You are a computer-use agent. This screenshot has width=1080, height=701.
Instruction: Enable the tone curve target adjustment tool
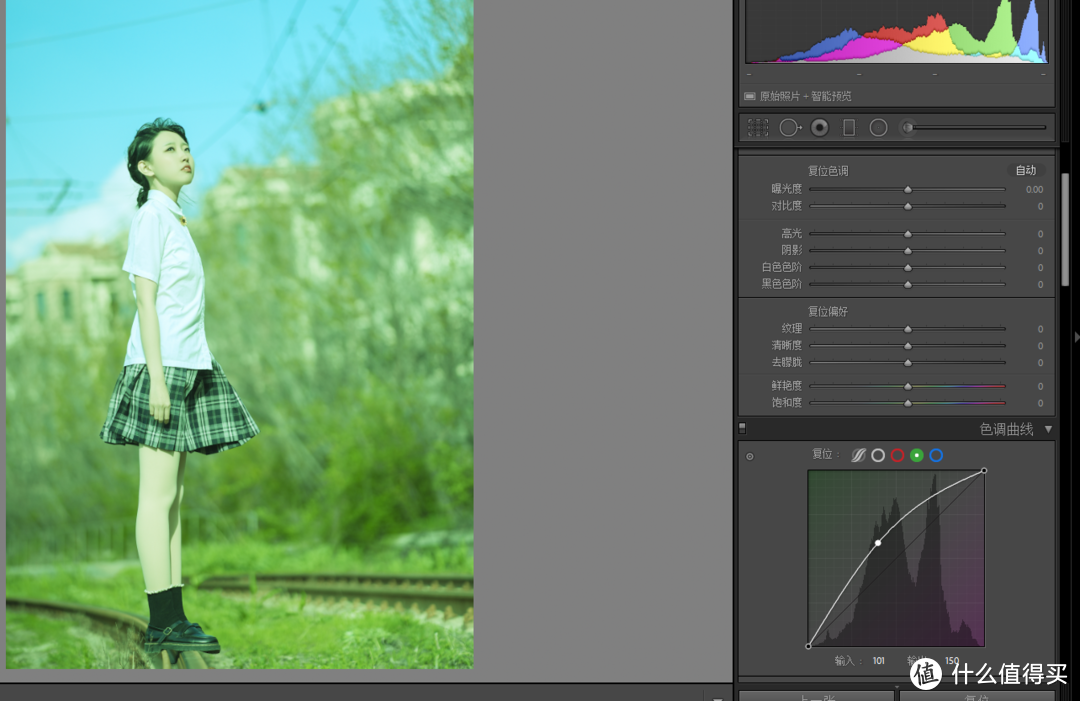(750, 457)
